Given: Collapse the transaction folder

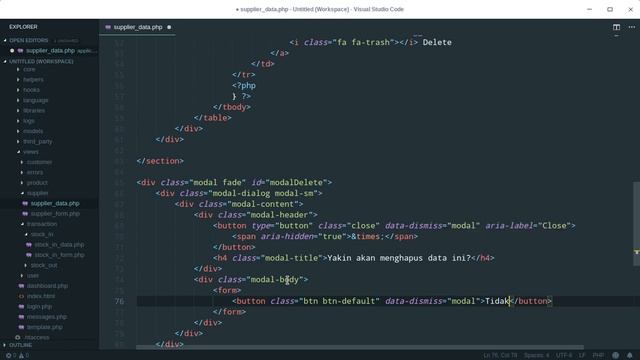Looking at the screenshot, I should pyautogui.click(x=22, y=224).
